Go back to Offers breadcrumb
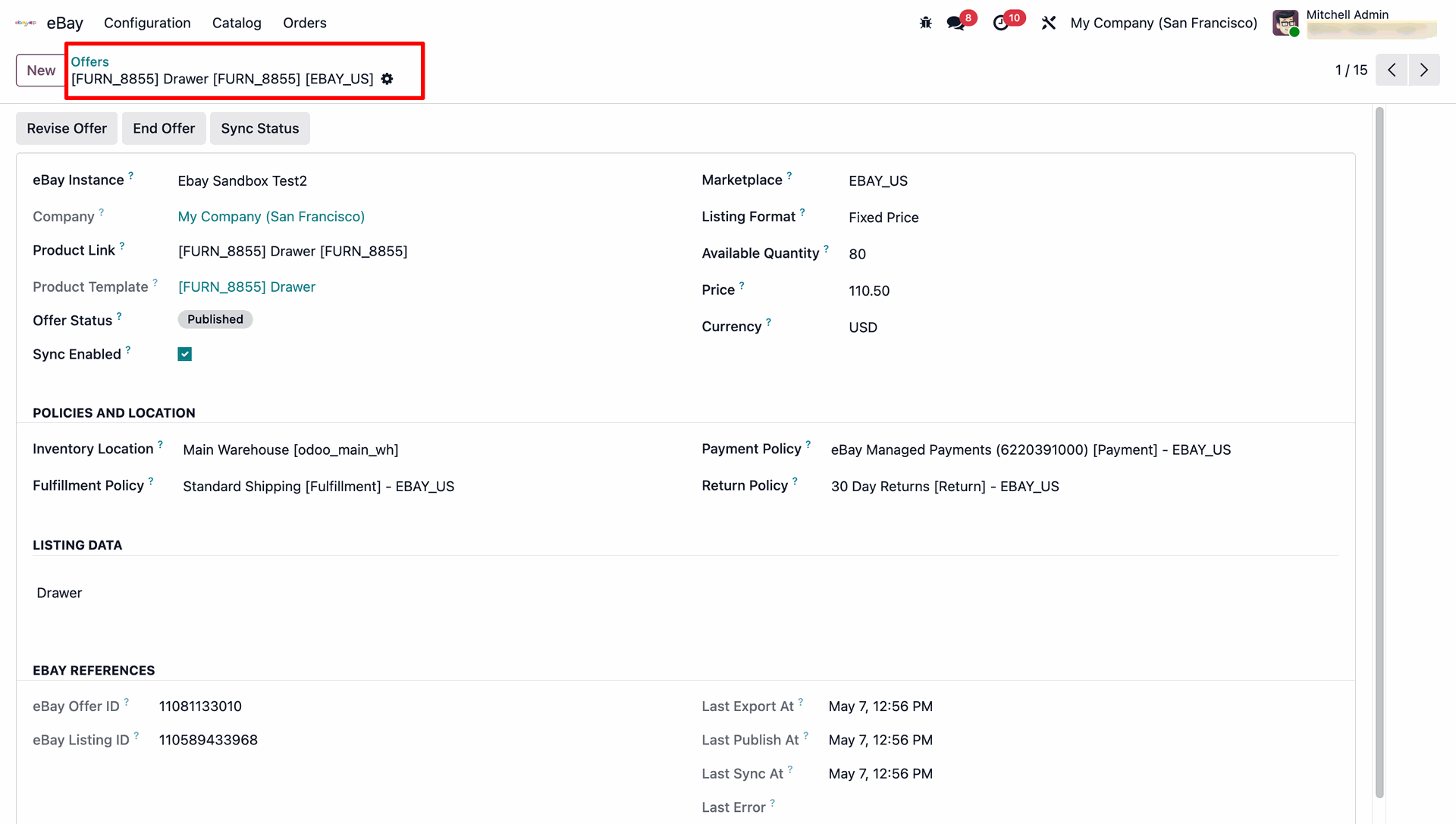The height and width of the screenshot is (824, 1456). coord(89,61)
